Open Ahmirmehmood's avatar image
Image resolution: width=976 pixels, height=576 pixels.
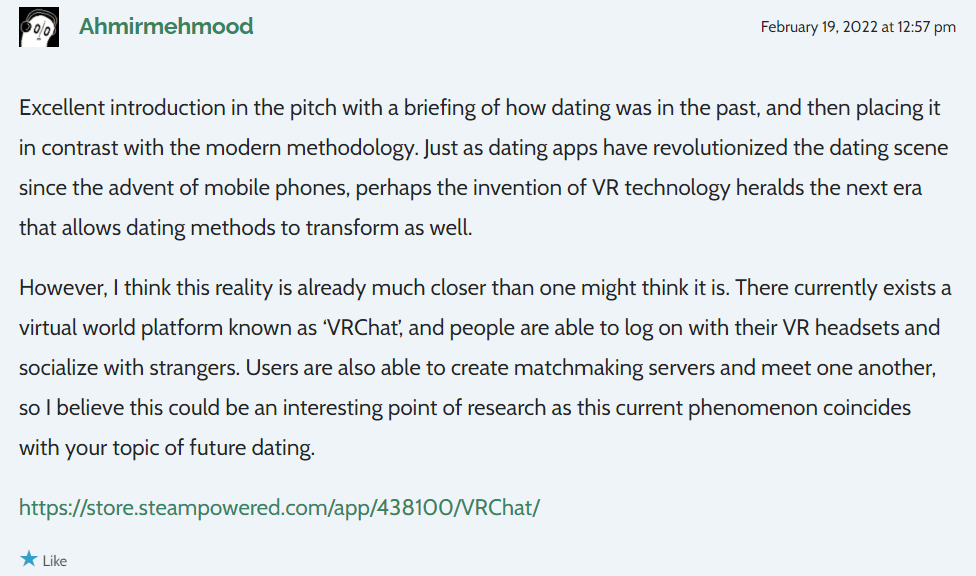pyautogui.click(x=39, y=27)
